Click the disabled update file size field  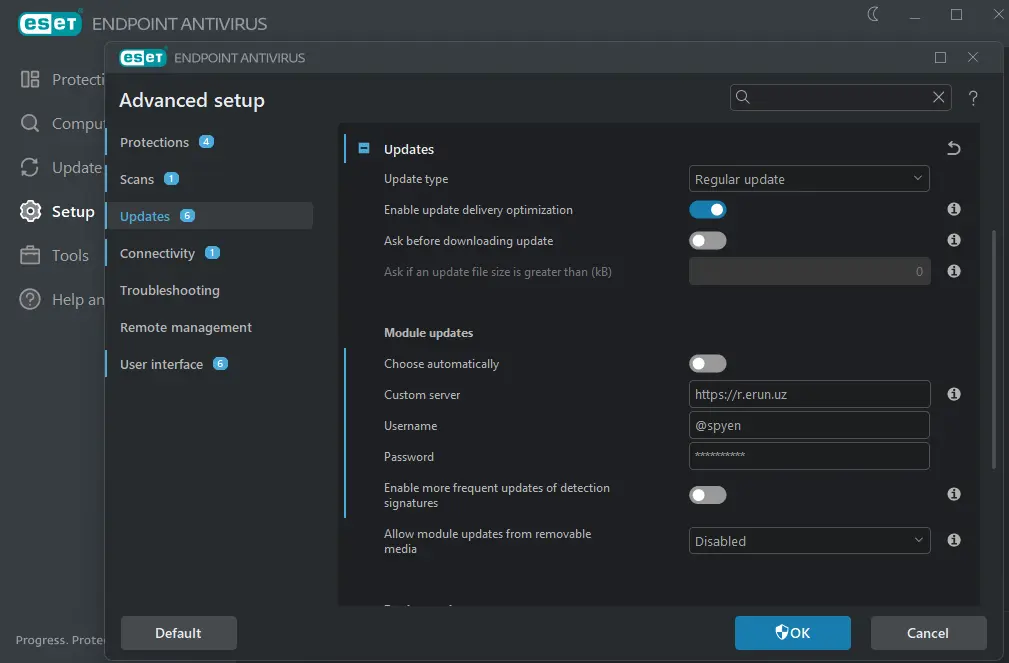809,271
